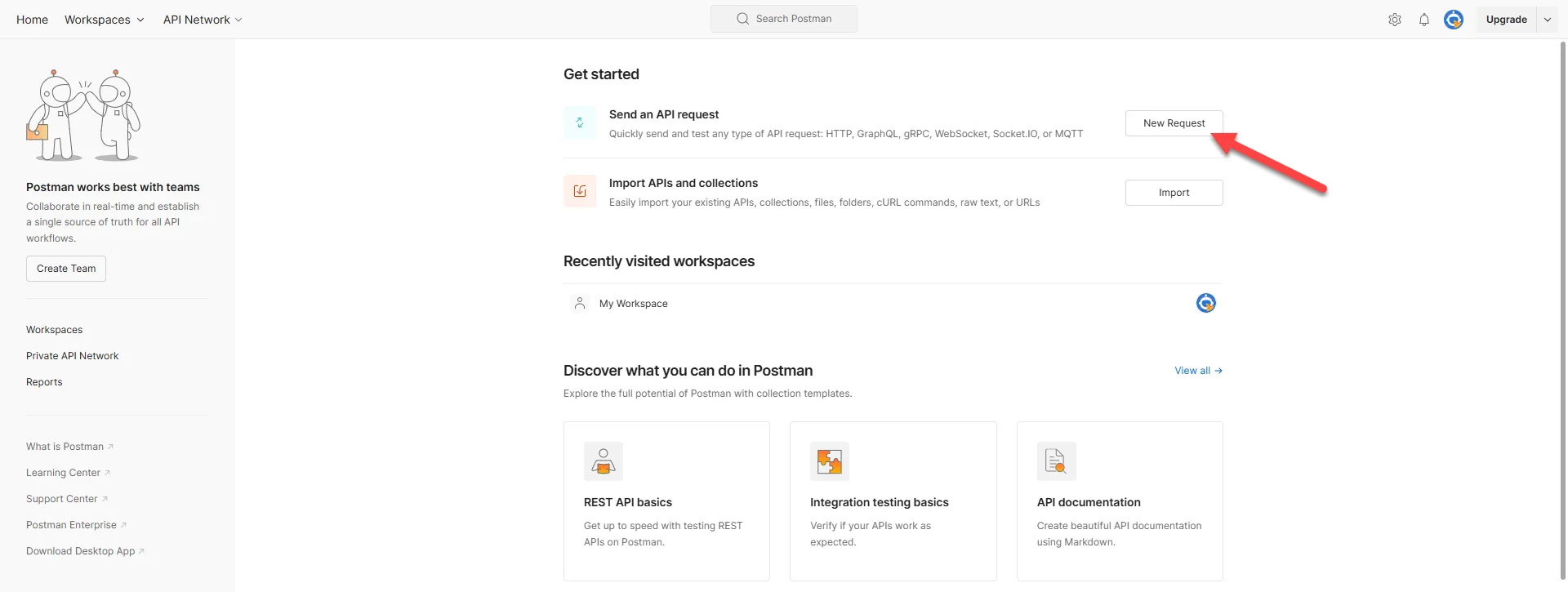This screenshot has width=1568, height=592.
Task: Click the REST API basics card icon
Action: coord(604,461)
